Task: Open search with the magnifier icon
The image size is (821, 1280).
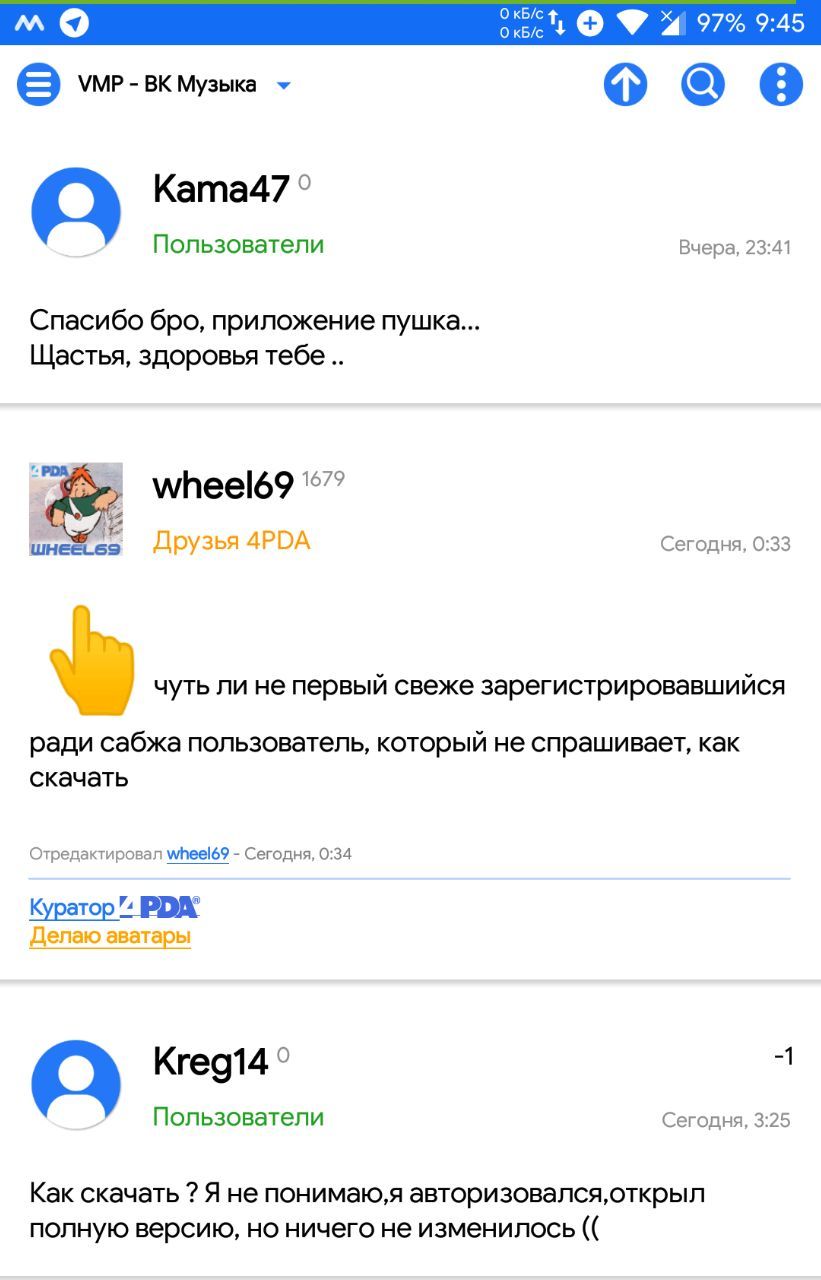Action: [703, 85]
